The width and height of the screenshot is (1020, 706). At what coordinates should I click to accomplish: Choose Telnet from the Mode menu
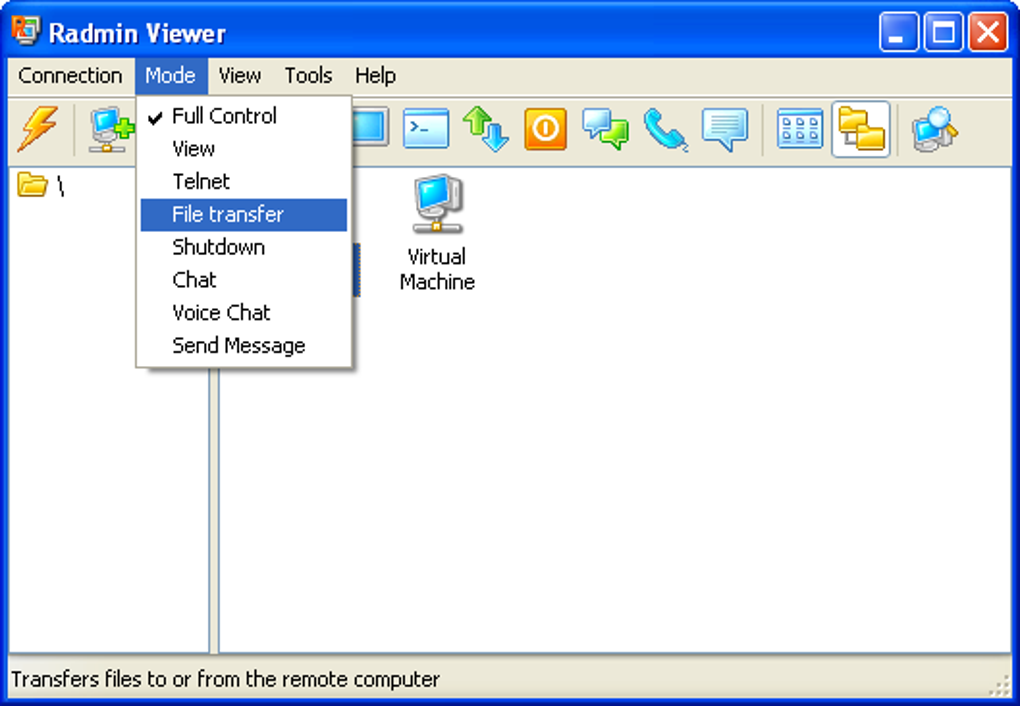(x=244, y=182)
